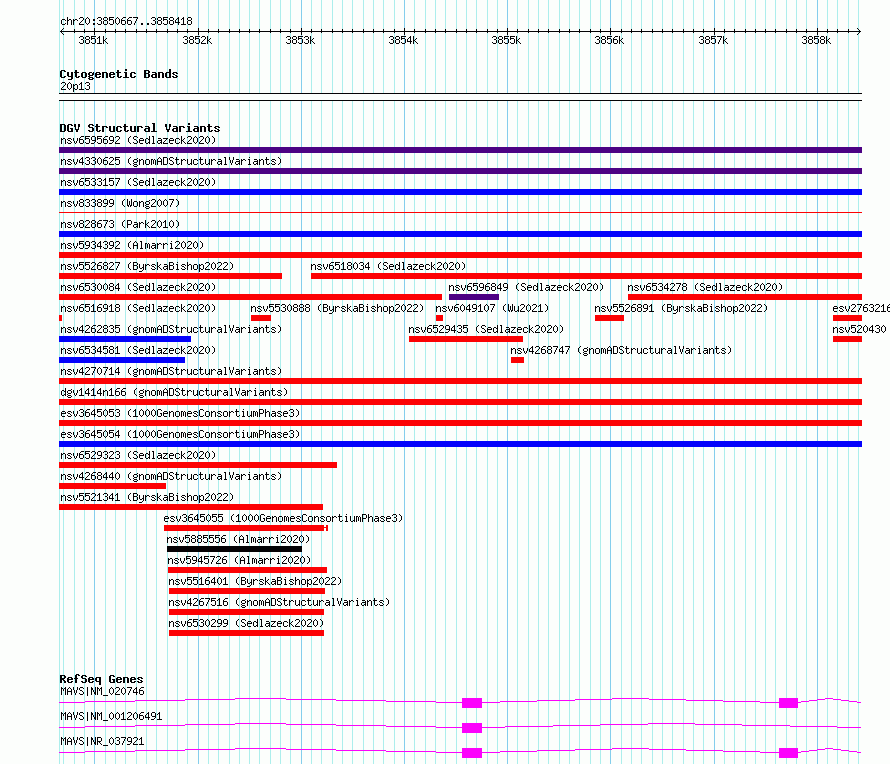Viewport: 890px width, 764px height.
Task: Open the nsv5934392 (Almarri2020) label
Action: pos(132,245)
